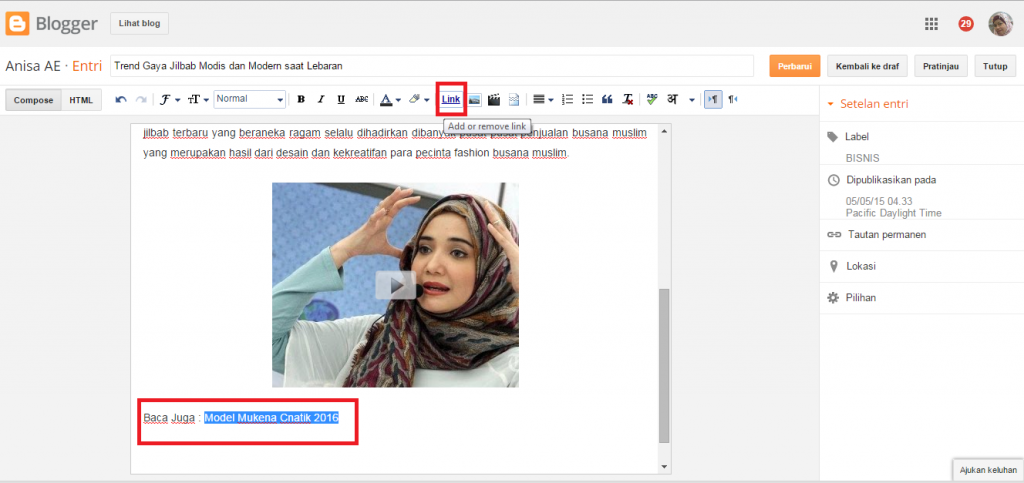Click the editor vertical scrollbar thumb
Viewport: 1024px width, 483px height.
(664, 365)
